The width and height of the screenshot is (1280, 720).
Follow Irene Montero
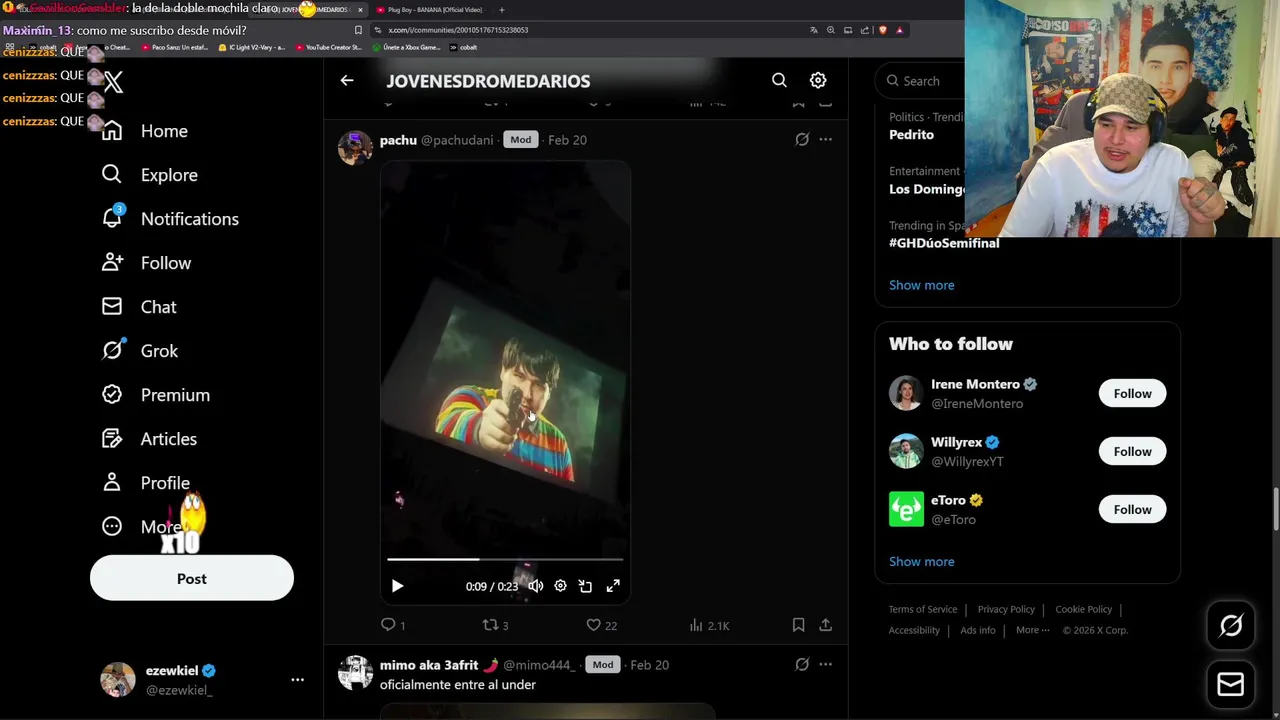pos(1132,394)
